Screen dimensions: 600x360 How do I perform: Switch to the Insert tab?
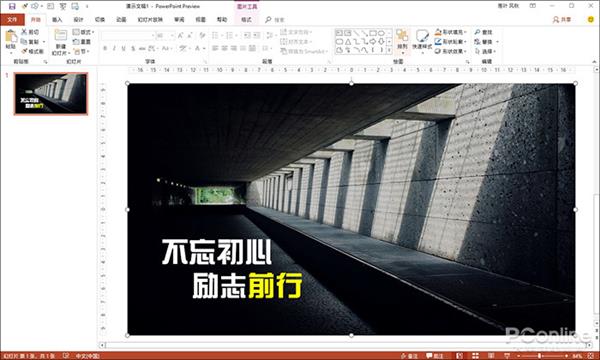click(57, 20)
